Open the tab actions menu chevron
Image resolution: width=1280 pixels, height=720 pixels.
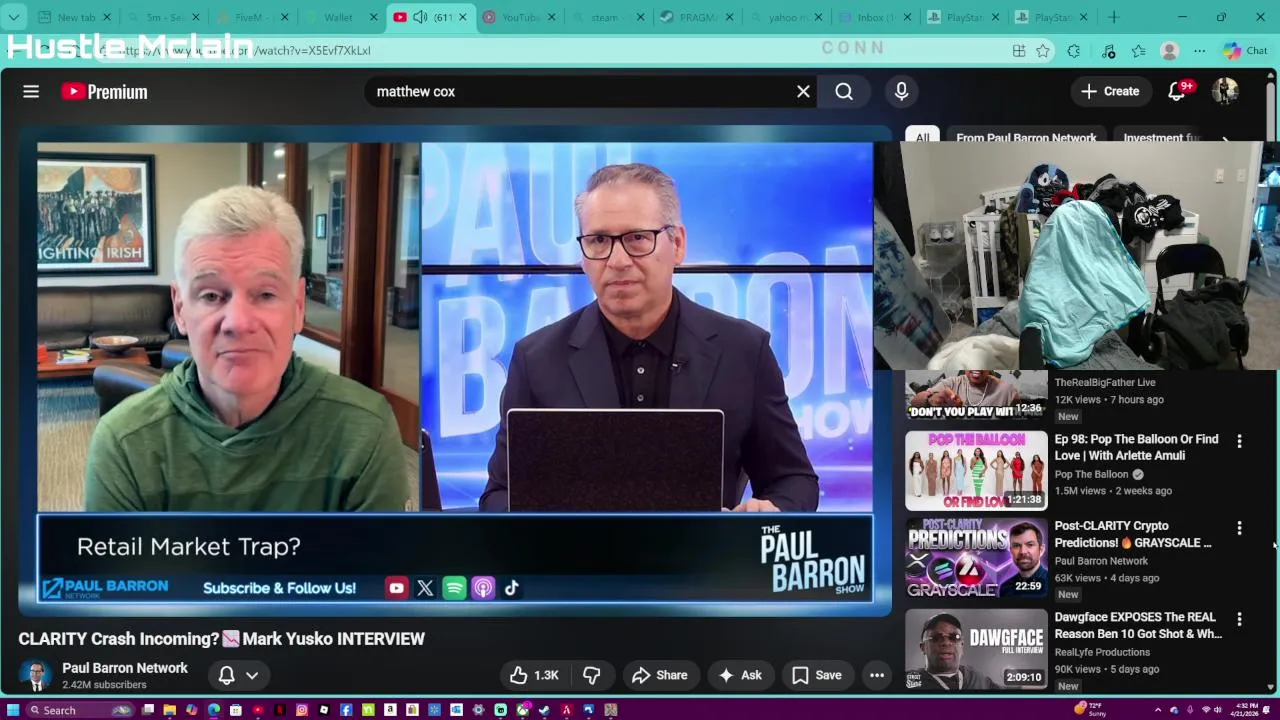tap(14, 17)
